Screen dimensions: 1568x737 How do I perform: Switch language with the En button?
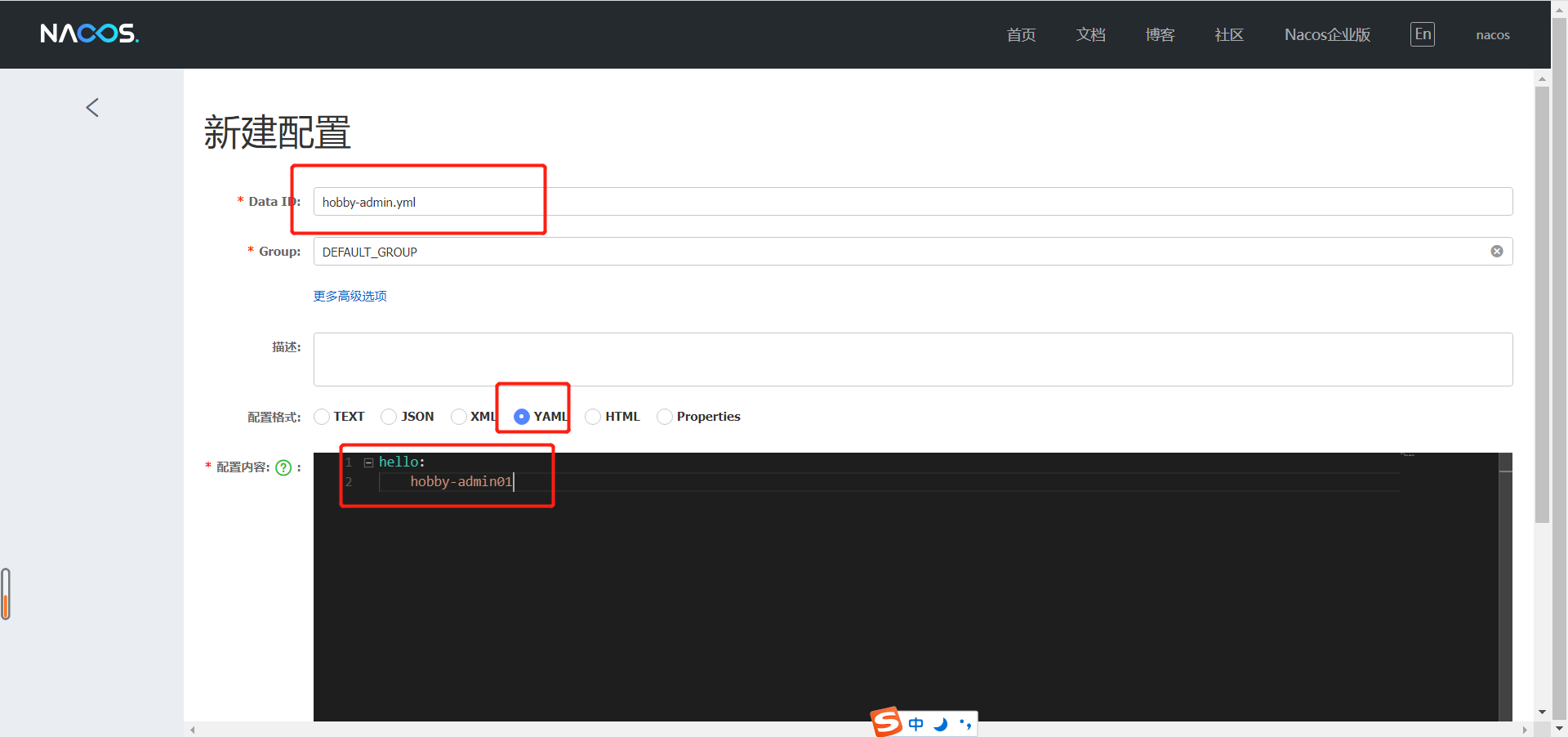1423,34
